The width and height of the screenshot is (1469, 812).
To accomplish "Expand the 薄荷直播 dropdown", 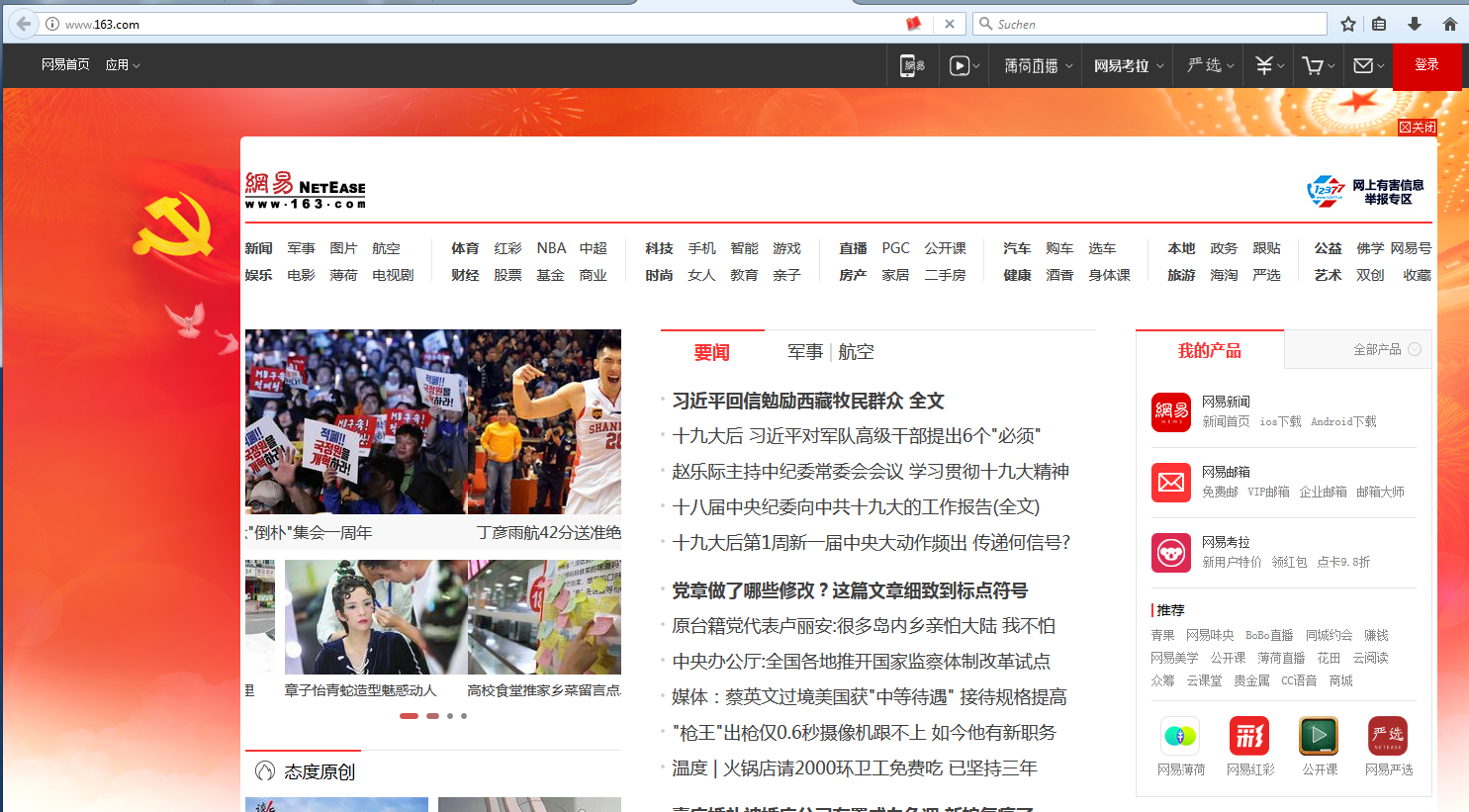I will click(x=1039, y=65).
